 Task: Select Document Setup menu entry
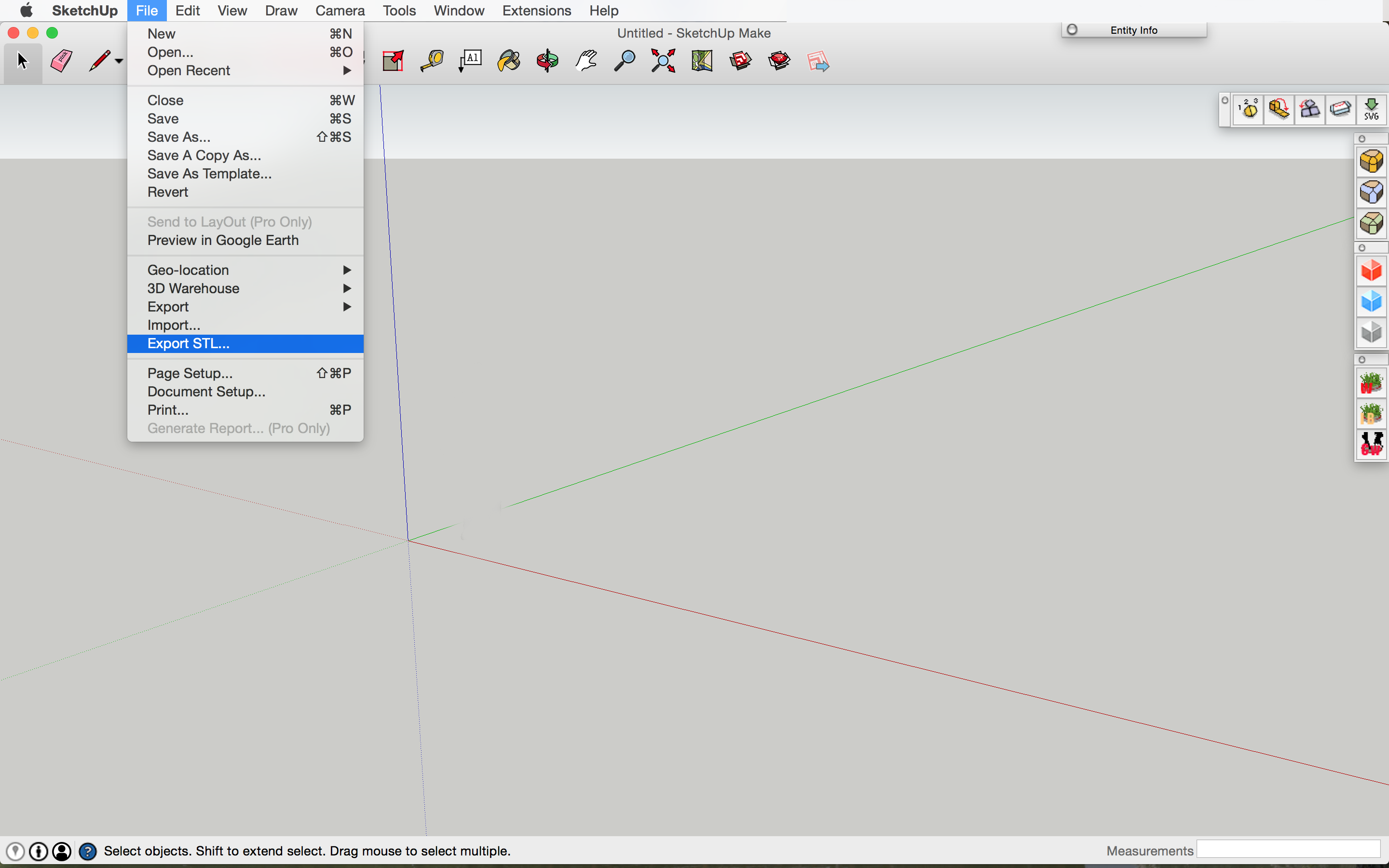[245, 392]
